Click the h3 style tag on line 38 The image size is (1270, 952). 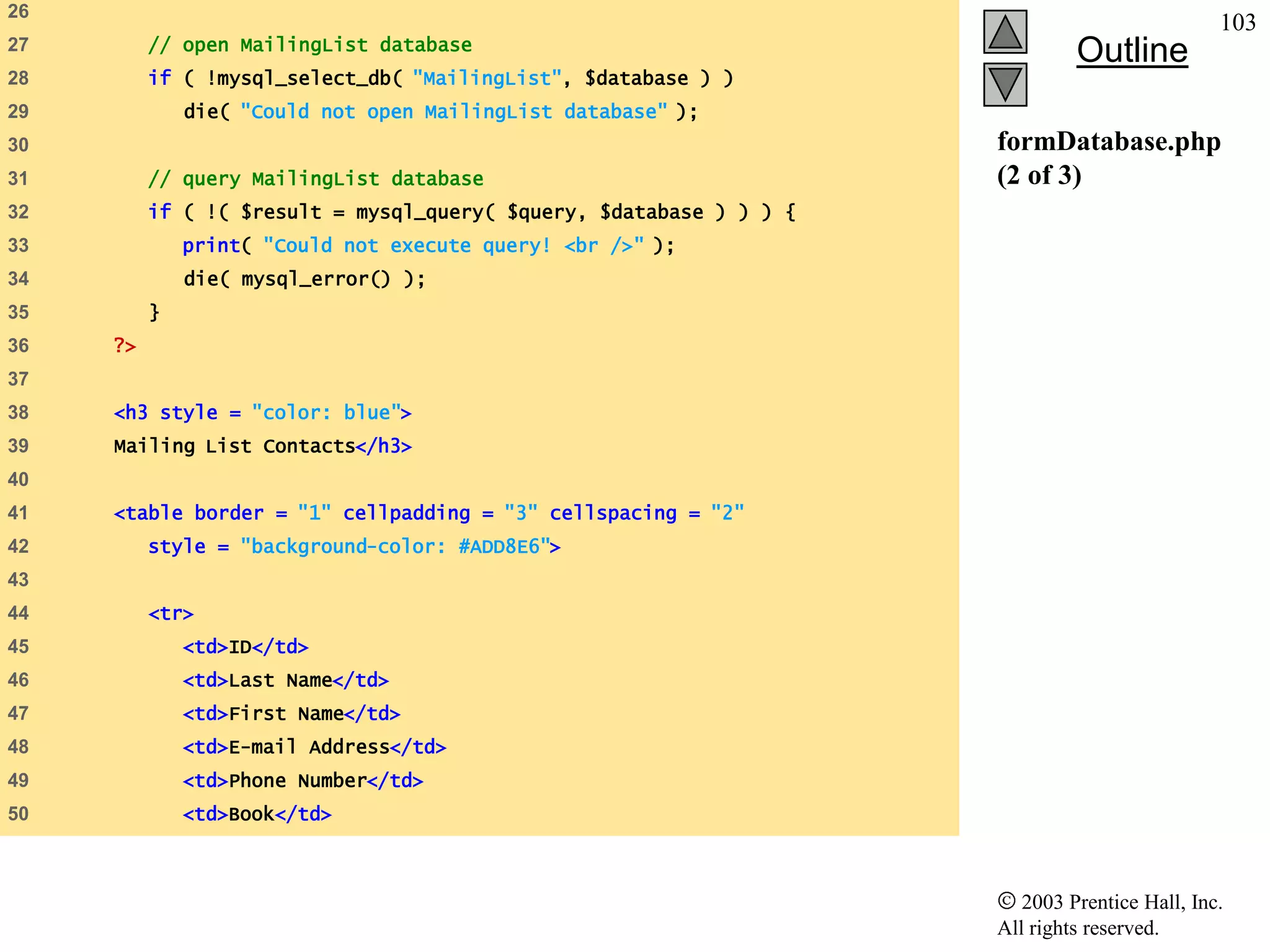[x=263, y=413]
